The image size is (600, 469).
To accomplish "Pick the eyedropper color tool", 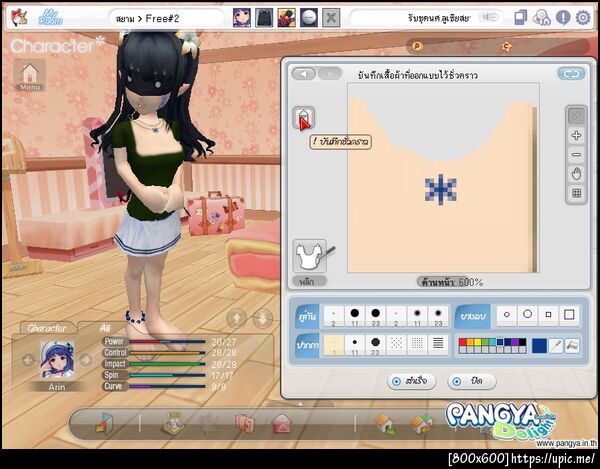I will tap(556, 346).
